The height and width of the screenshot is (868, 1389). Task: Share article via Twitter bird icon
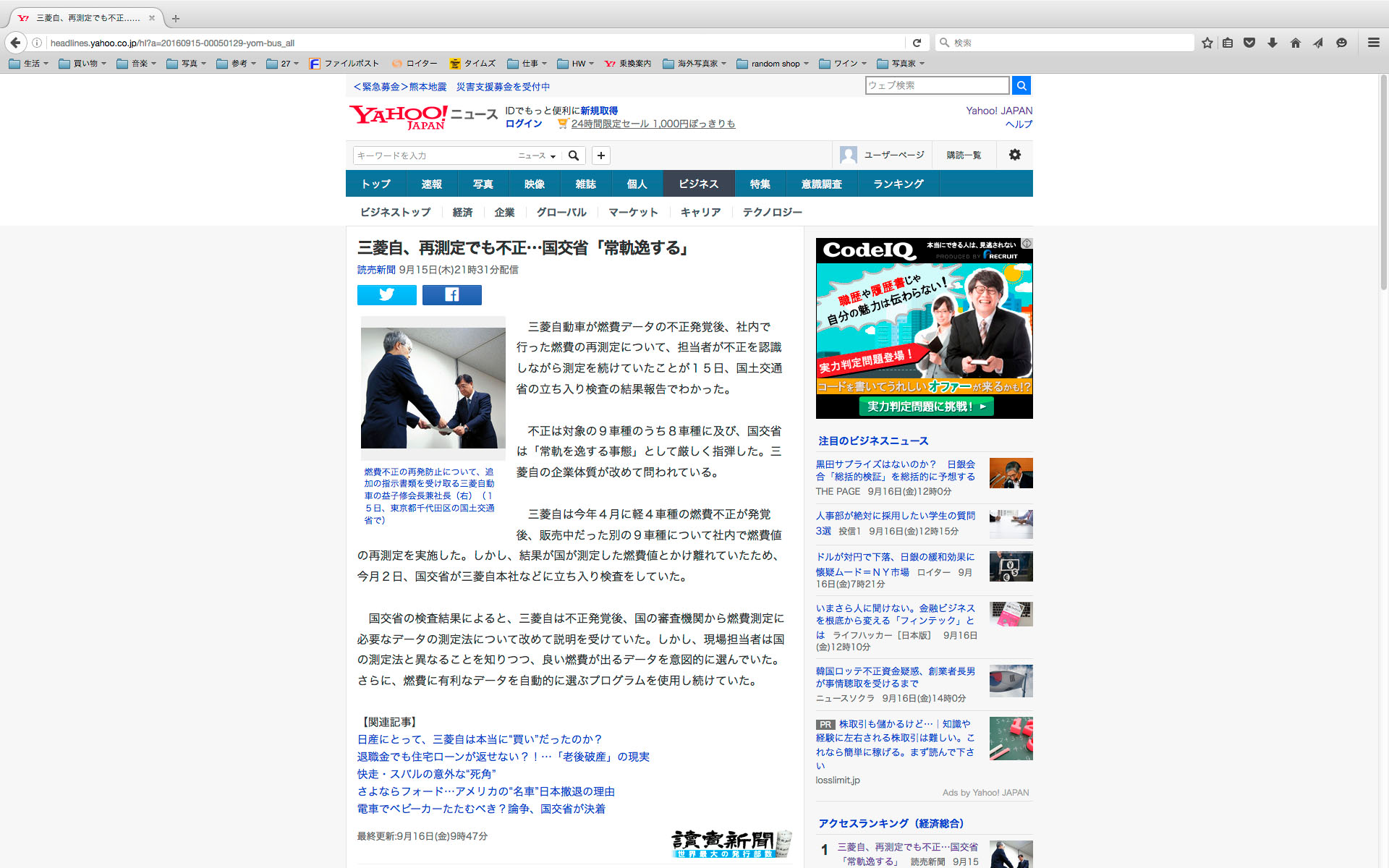pos(386,294)
